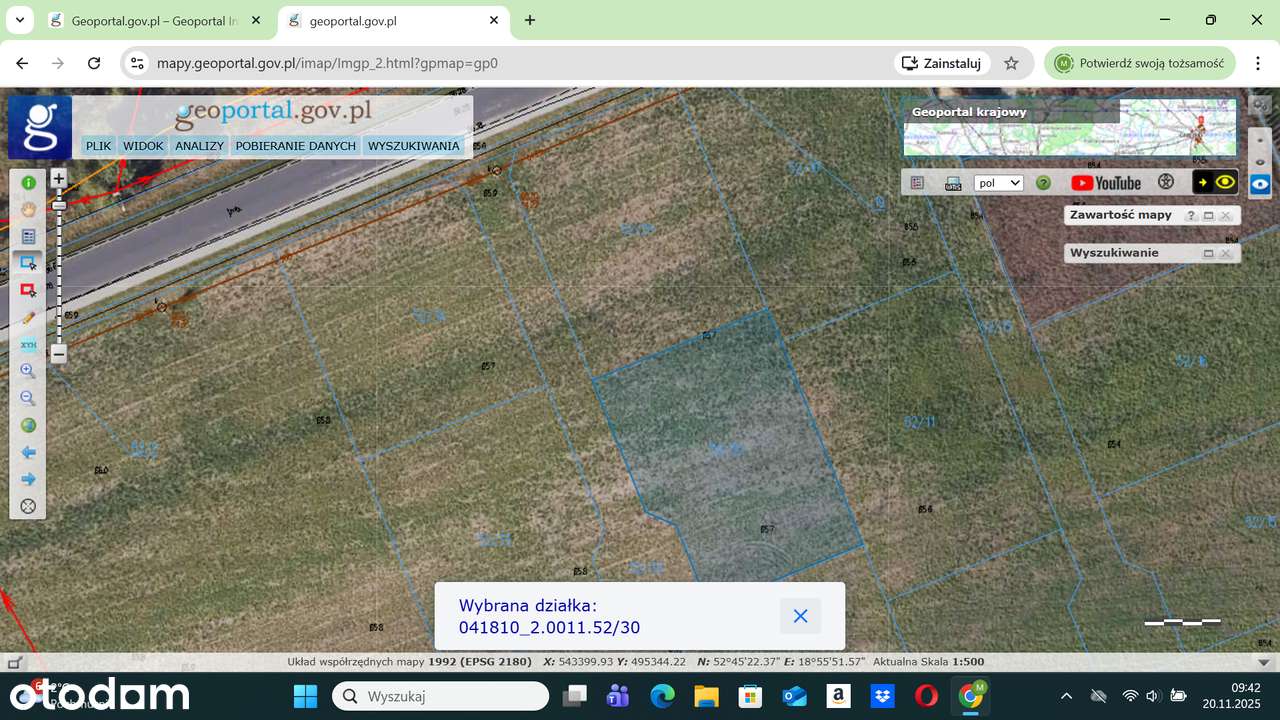Click the Zainstaluj install button
This screenshot has height=720, width=1280.
[x=942, y=63]
